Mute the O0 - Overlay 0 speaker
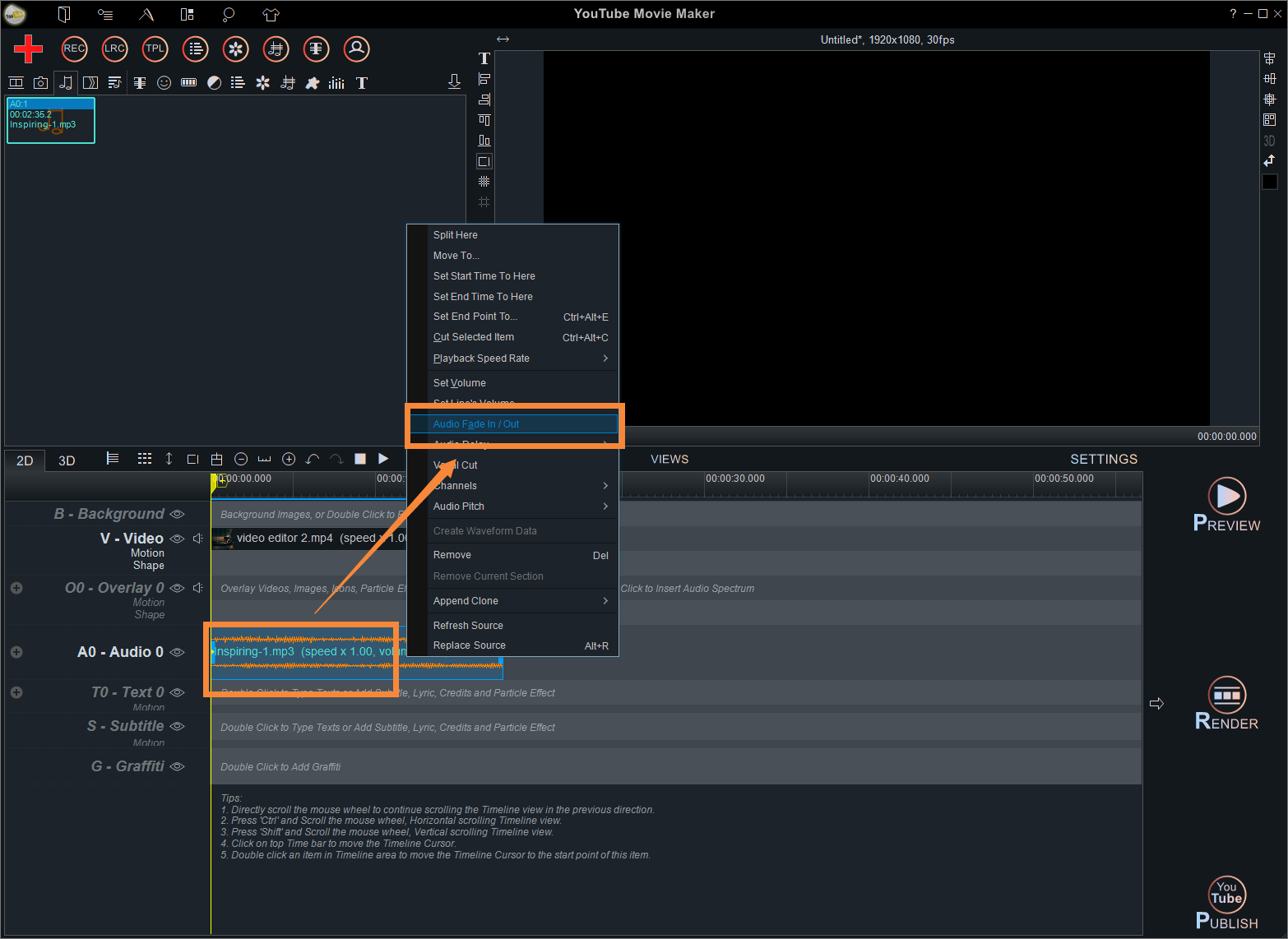1288x939 pixels. 197,588
